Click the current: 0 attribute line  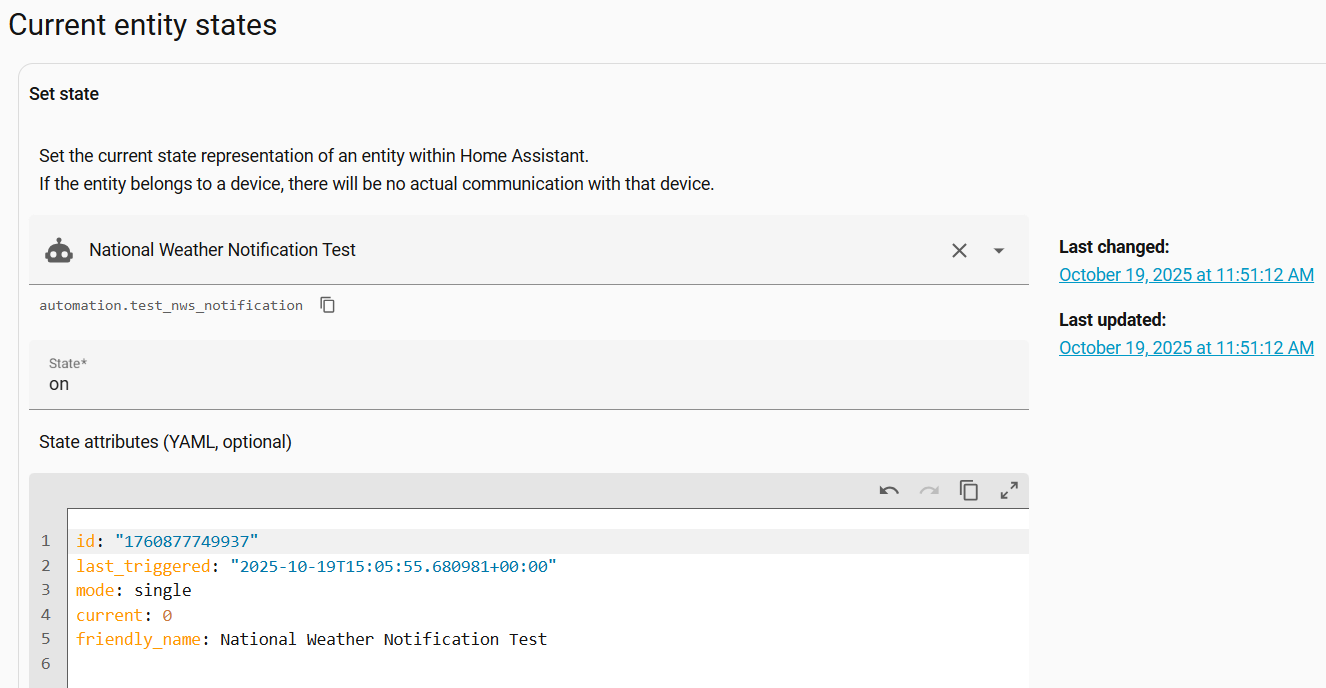point(124,615)
